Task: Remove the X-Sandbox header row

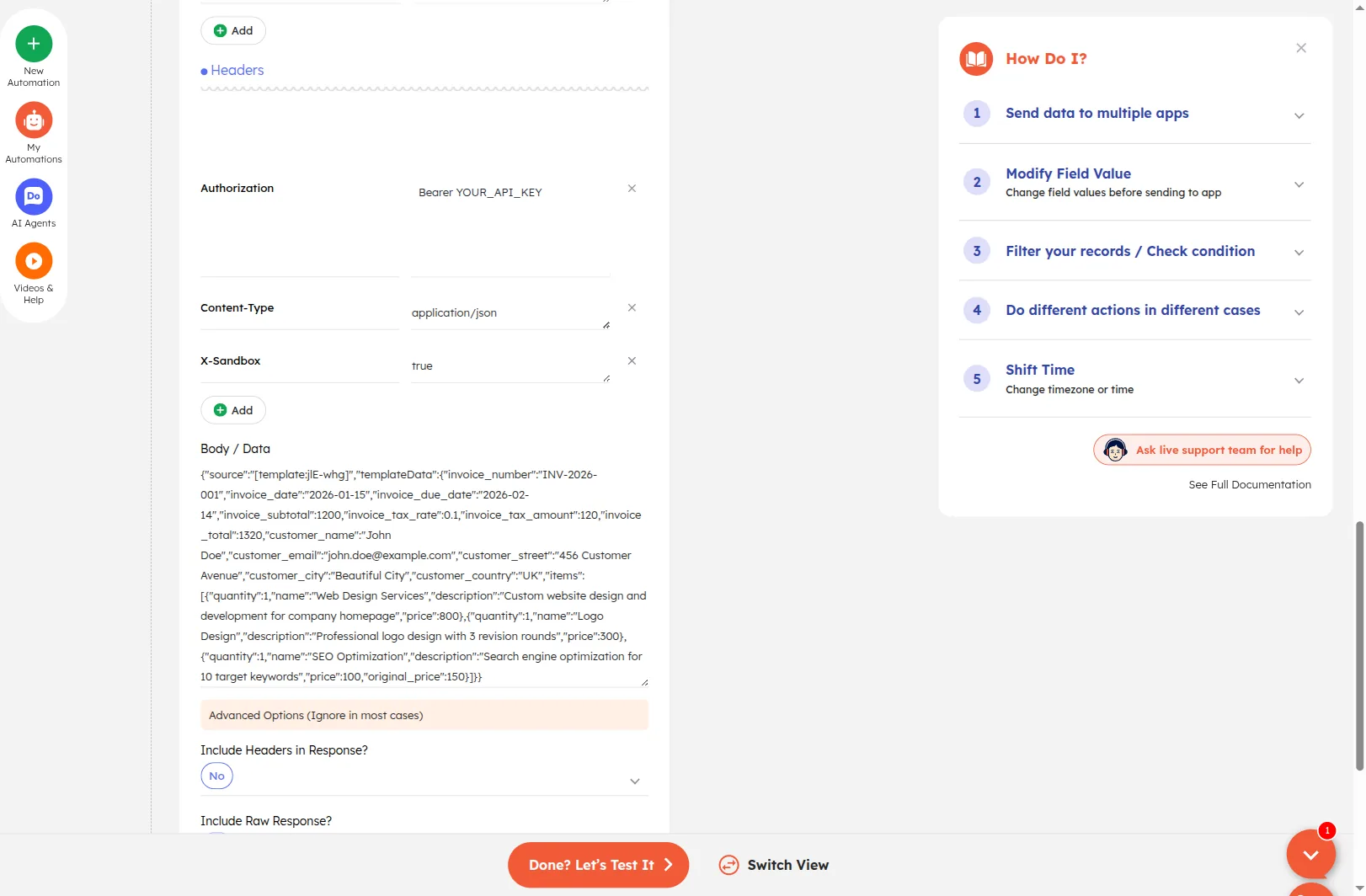Action: (x=632, y=361)
